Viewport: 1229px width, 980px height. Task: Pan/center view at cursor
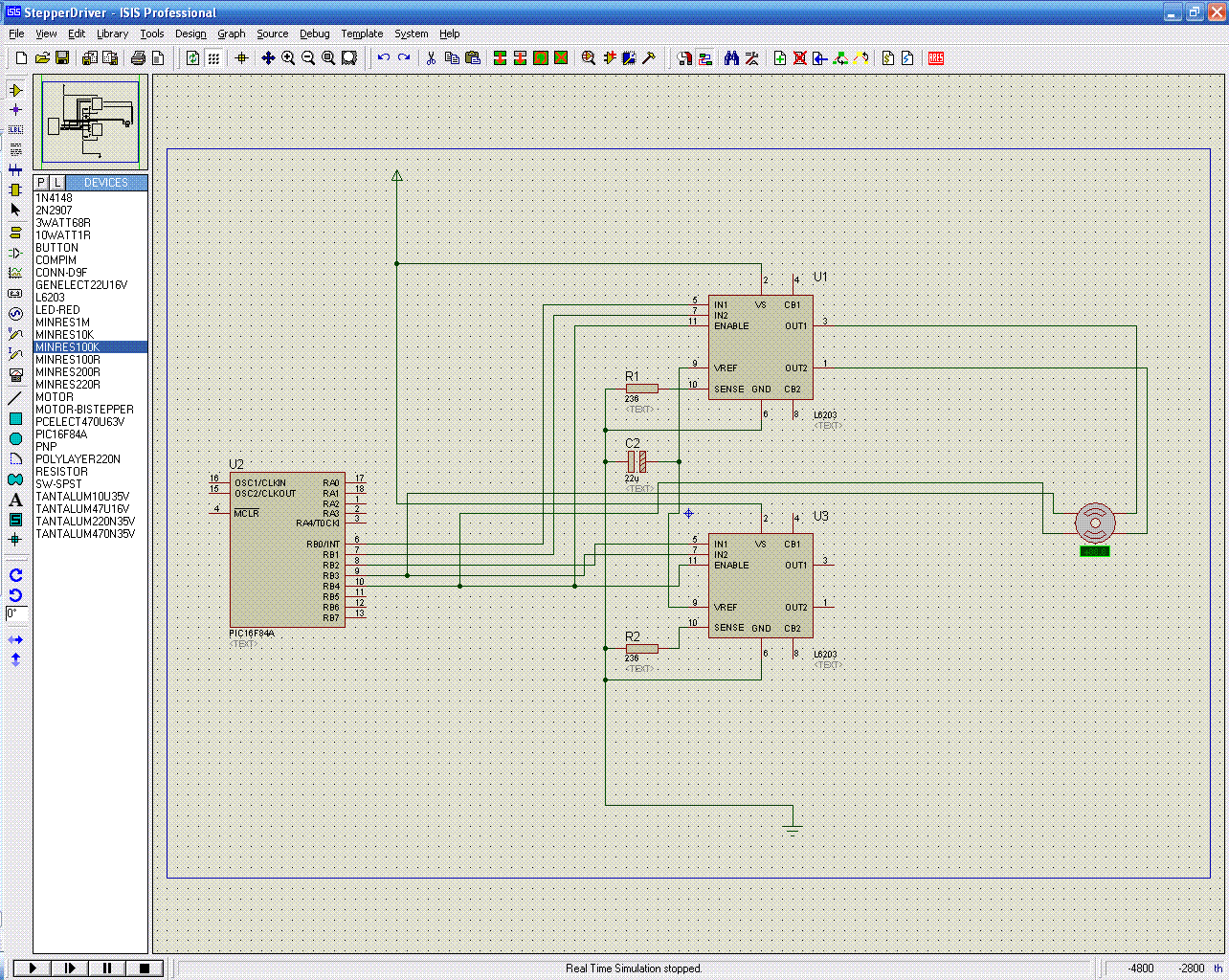click(268, 58)
